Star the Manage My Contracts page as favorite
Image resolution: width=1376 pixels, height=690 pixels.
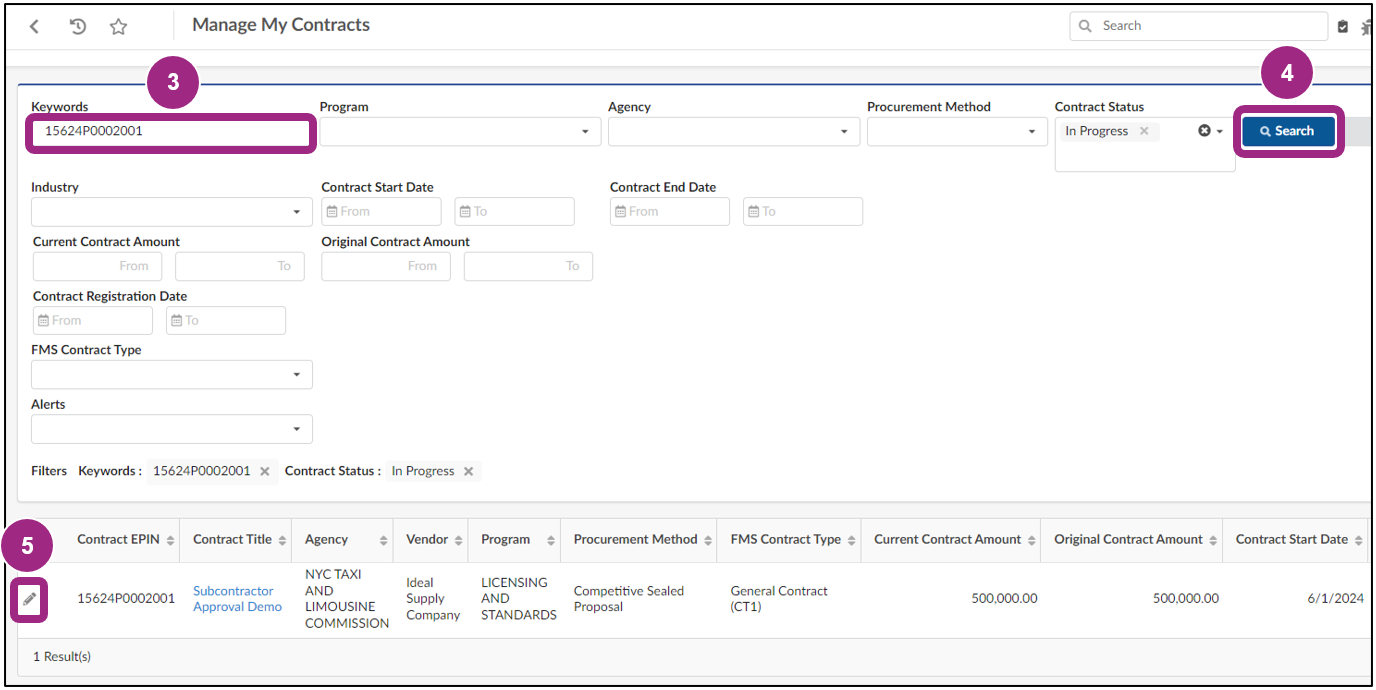point(119,26)
